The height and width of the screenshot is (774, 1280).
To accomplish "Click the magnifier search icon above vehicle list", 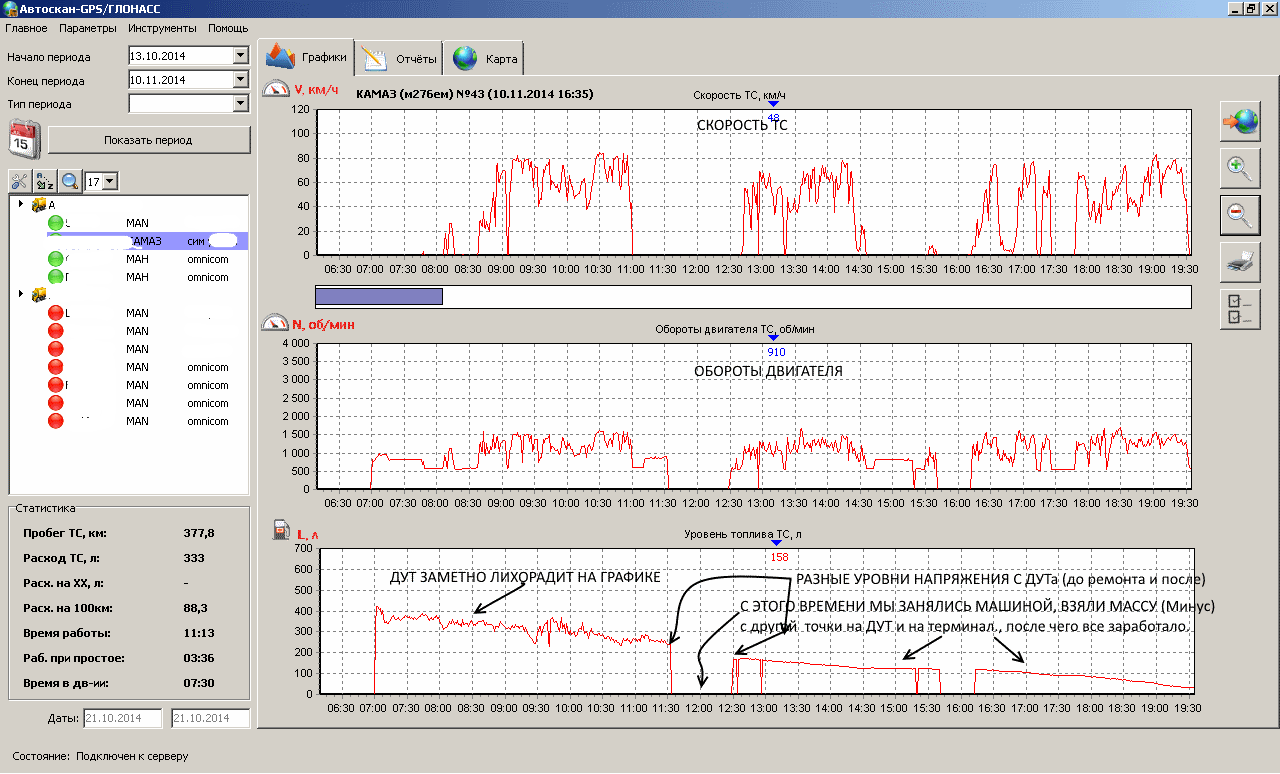I will coord(70,181).
